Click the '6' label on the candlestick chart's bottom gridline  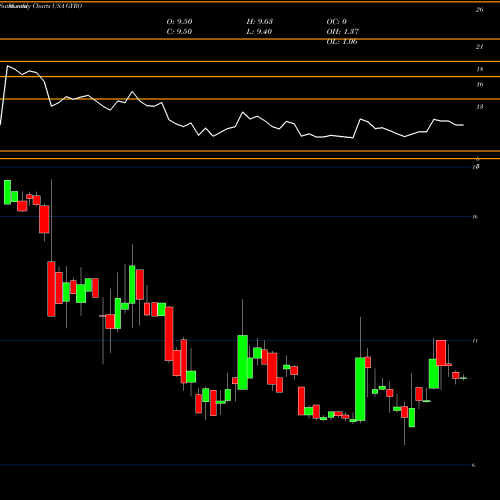pyautogui.click(x=473, y=465)
